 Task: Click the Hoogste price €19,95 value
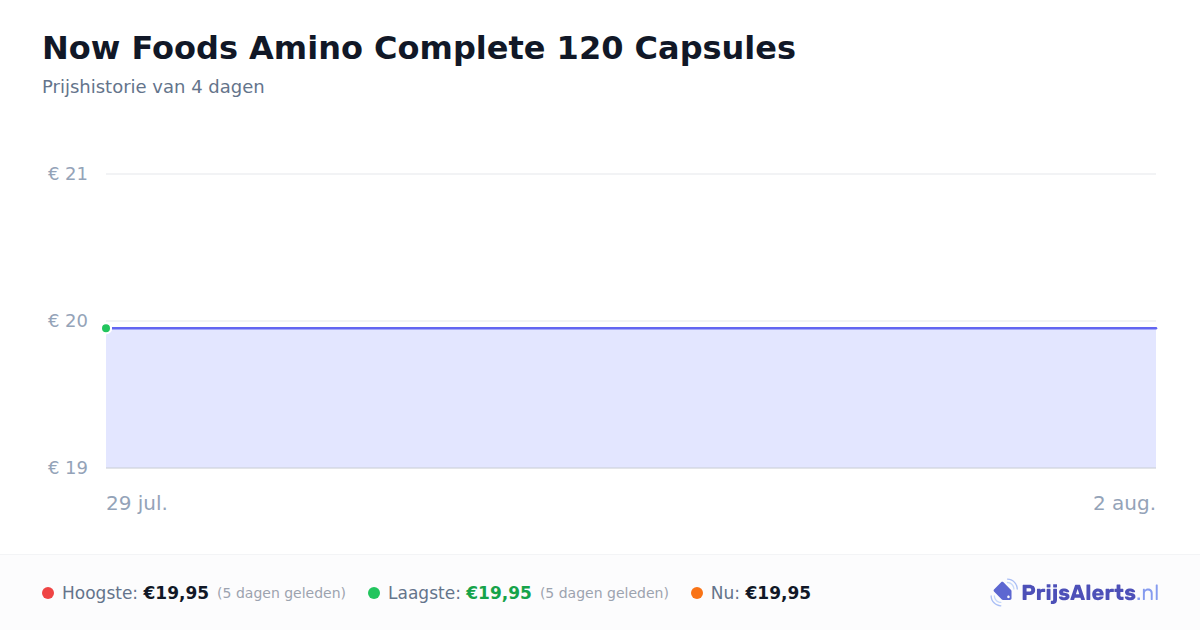(176, 593)
